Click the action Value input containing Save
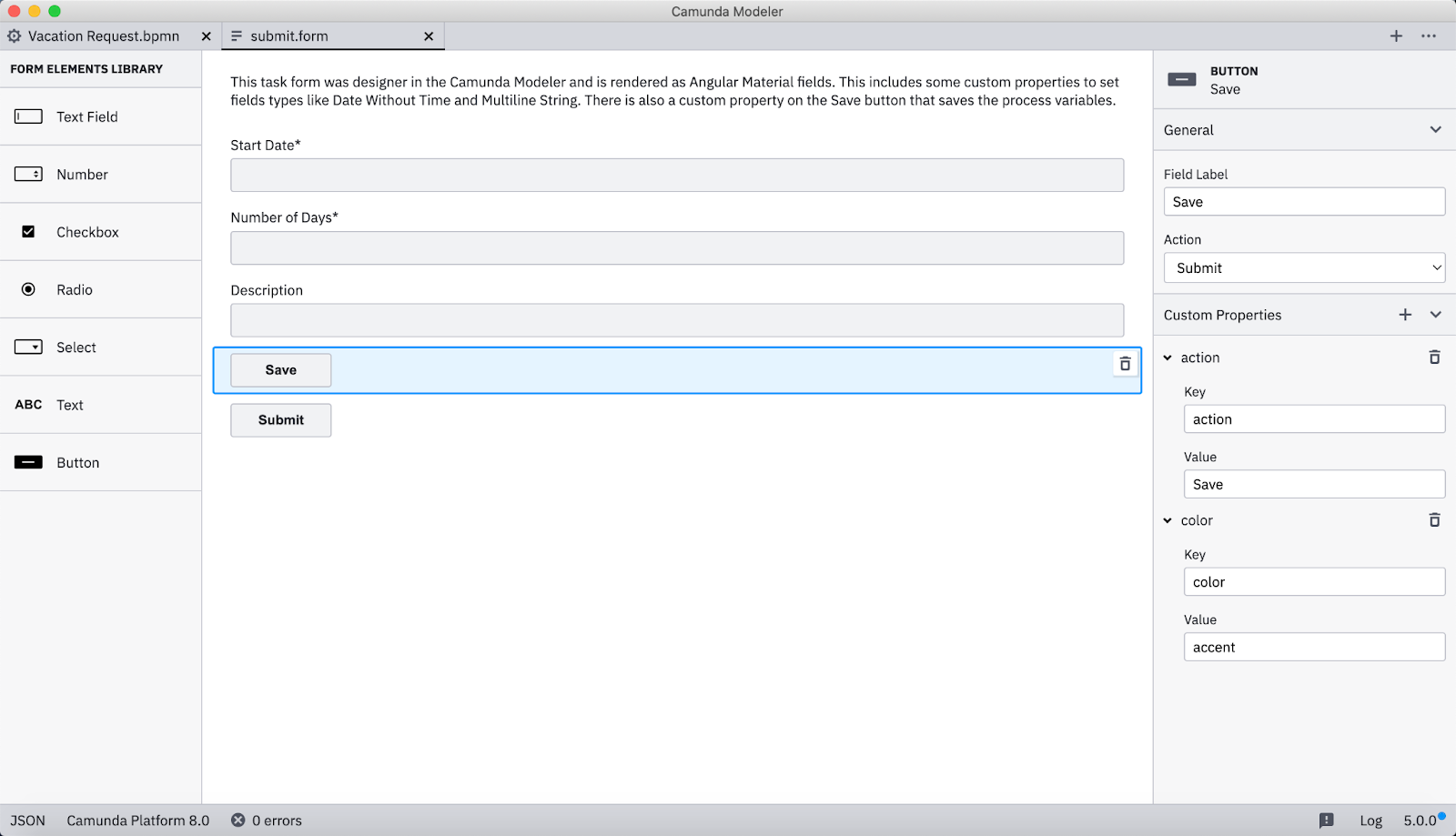 coord(1314,484)
